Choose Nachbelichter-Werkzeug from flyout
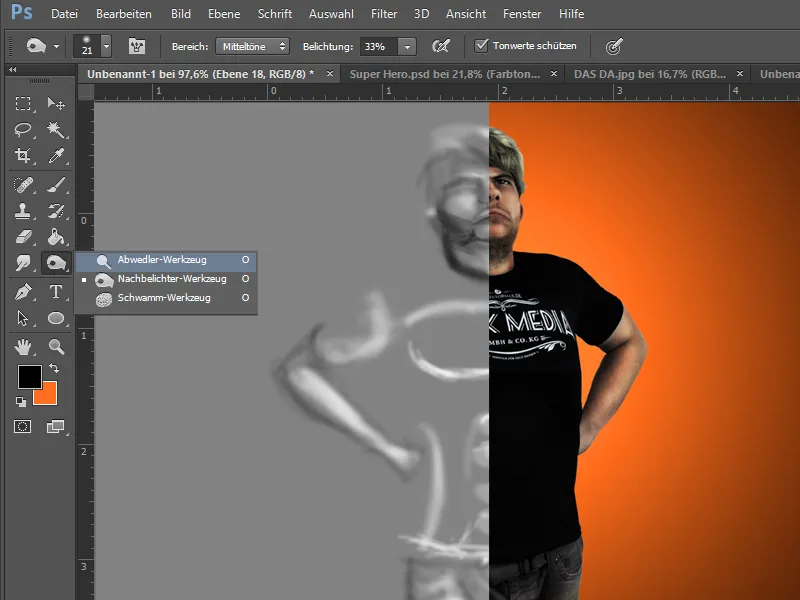The width and height of the screenshot is (800, 600). pos(166,279)
